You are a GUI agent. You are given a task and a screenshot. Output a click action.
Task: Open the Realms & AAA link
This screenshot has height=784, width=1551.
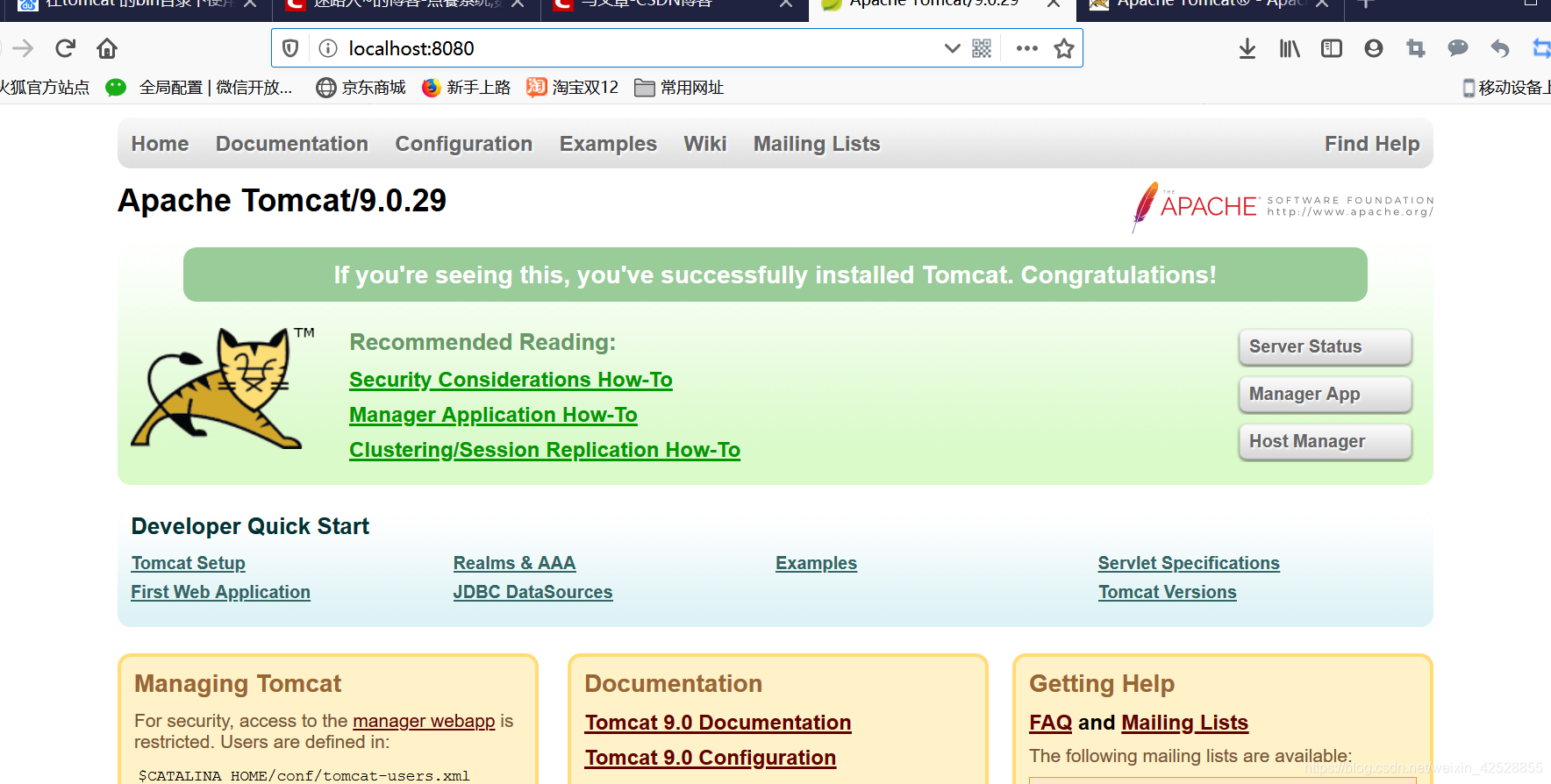tap(515, 563)
